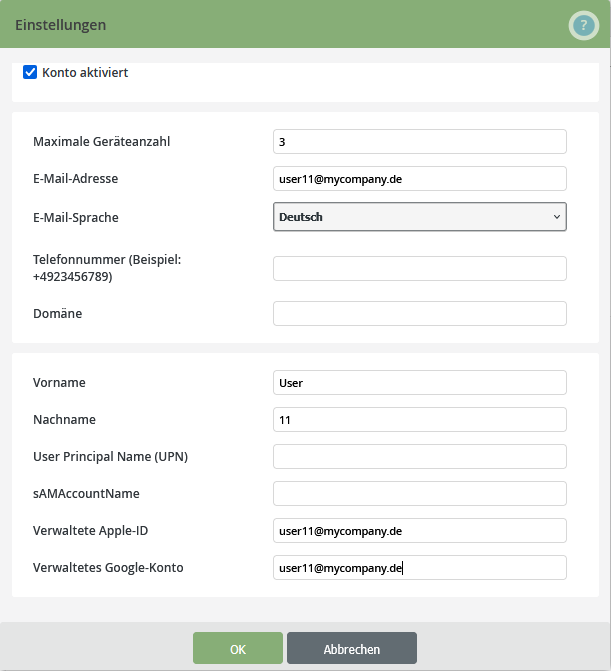
Task: Open the help question mark icon
Action: coord(584,26)
